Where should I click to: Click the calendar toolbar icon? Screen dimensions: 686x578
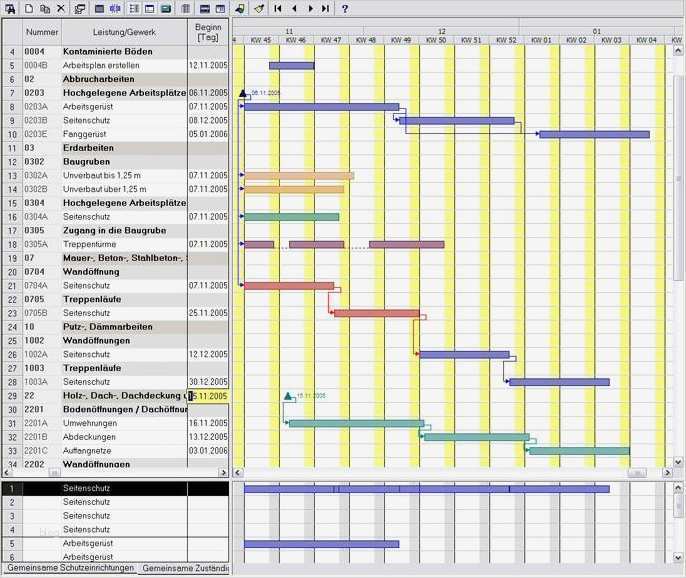pyautogui.click(x=220, y=8)
